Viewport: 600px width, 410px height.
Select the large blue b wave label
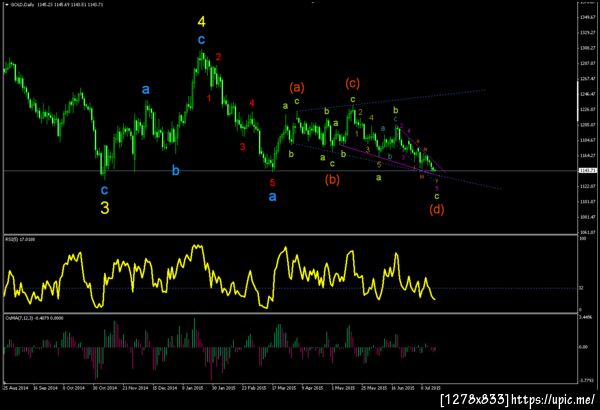click(x=176, y=170)
